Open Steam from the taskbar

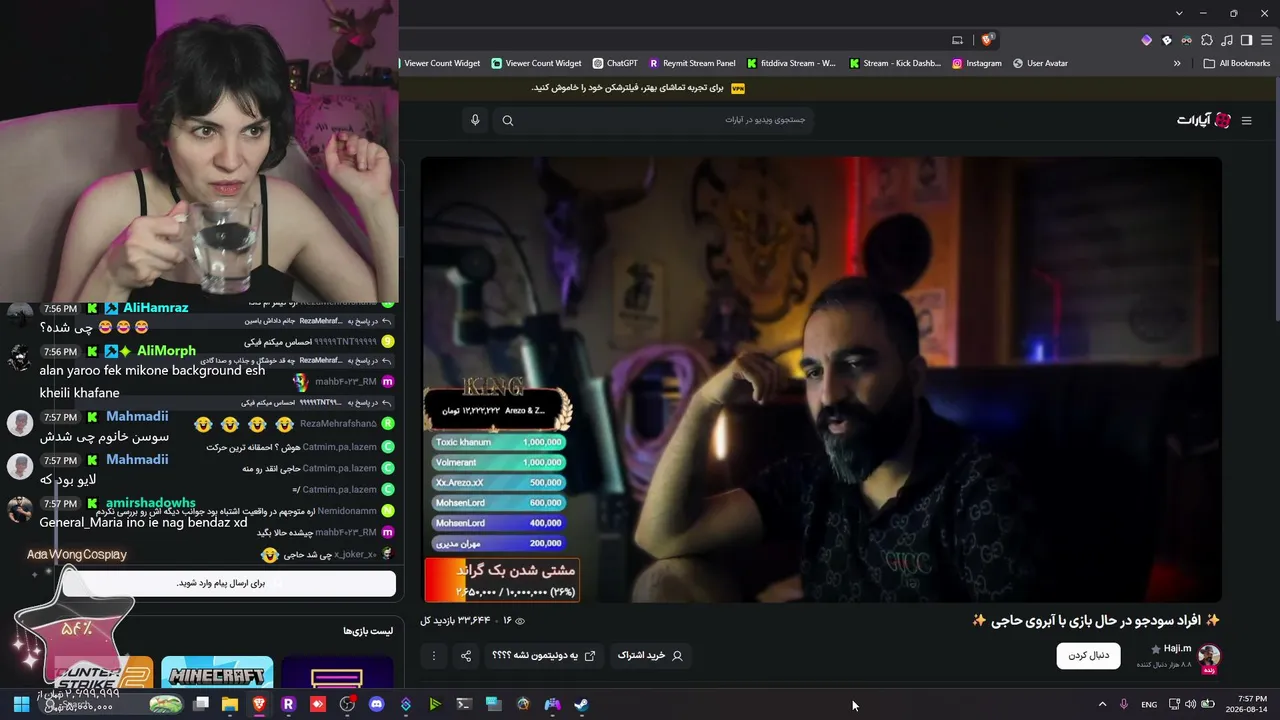pos(581,704)
